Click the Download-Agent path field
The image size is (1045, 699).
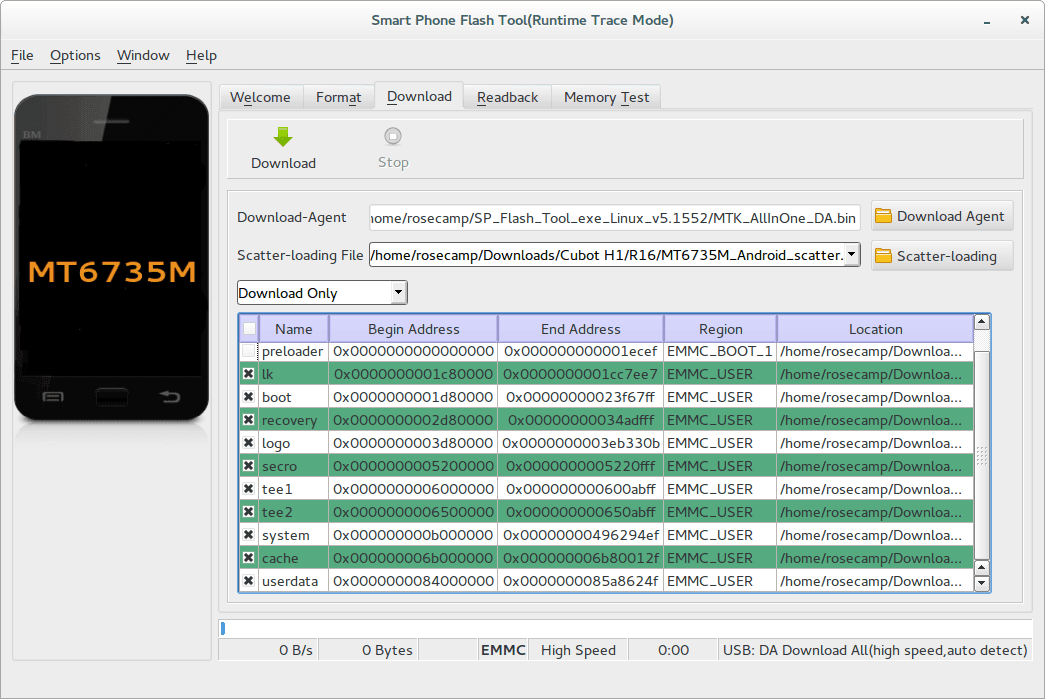click(x=614, y=218)
